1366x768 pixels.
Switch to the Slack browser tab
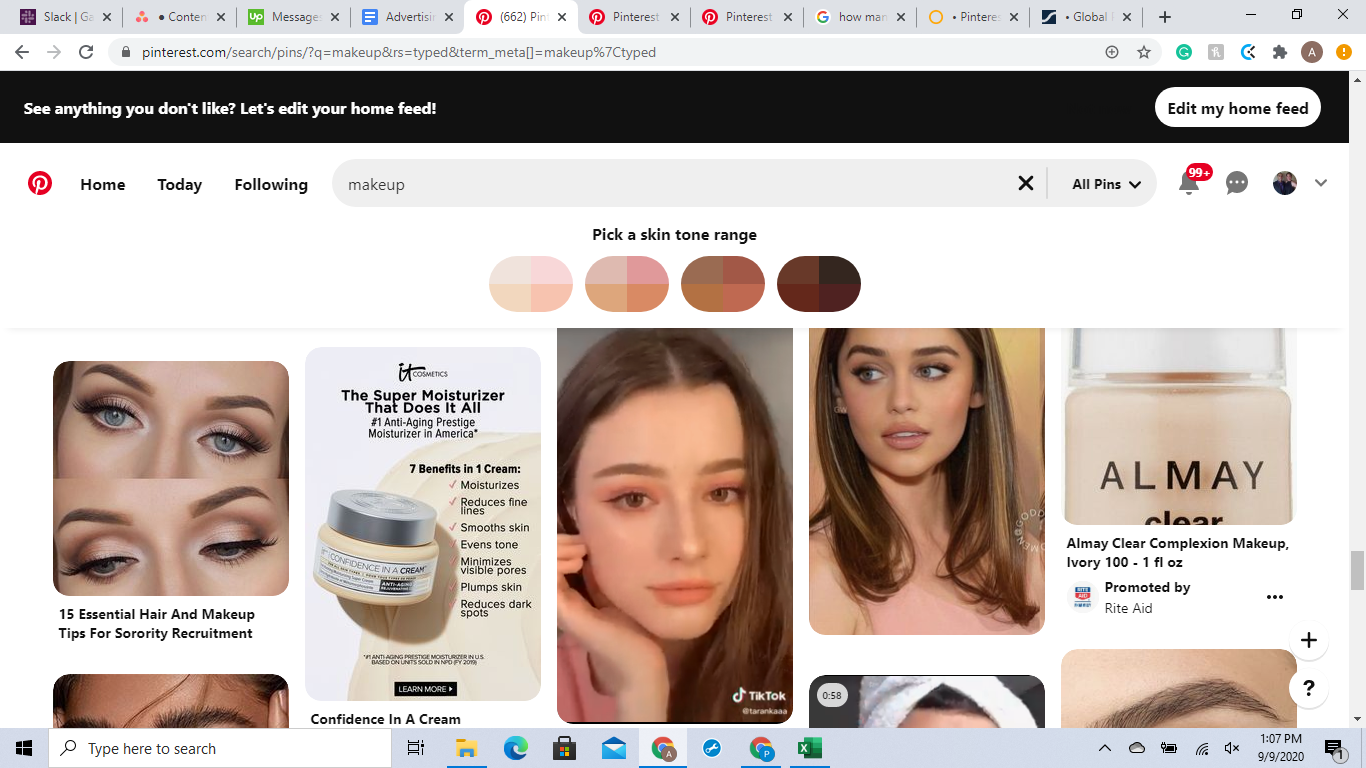point(65,17)
